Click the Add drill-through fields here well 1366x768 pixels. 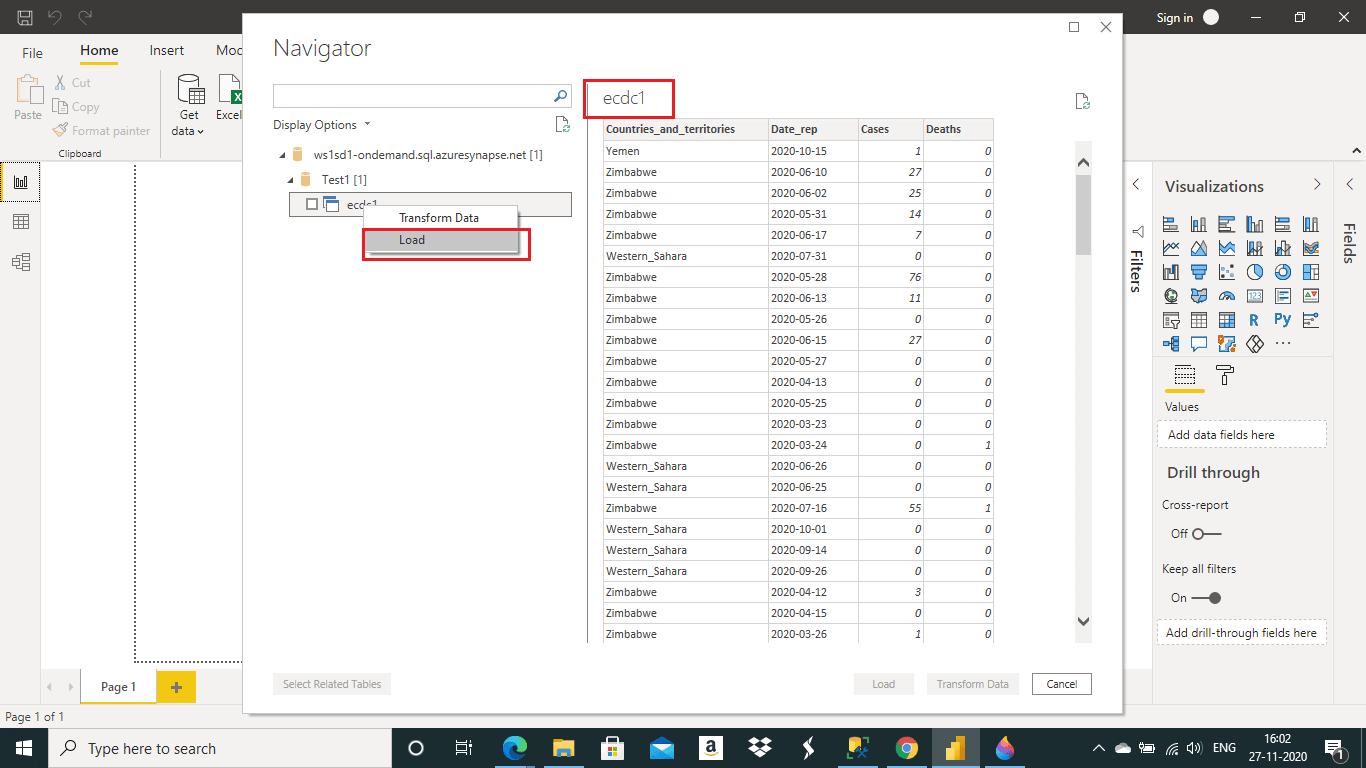1241,633
